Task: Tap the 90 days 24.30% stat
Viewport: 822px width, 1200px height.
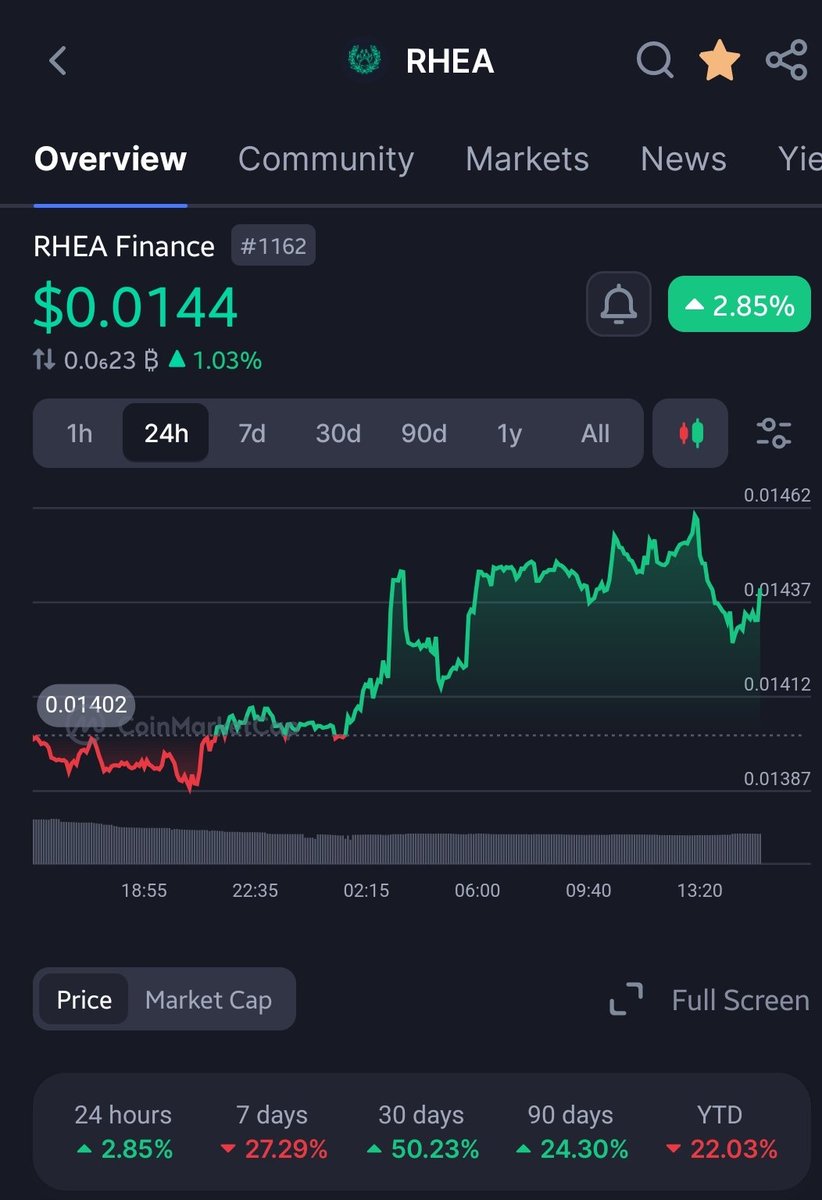Action: 571,1132
